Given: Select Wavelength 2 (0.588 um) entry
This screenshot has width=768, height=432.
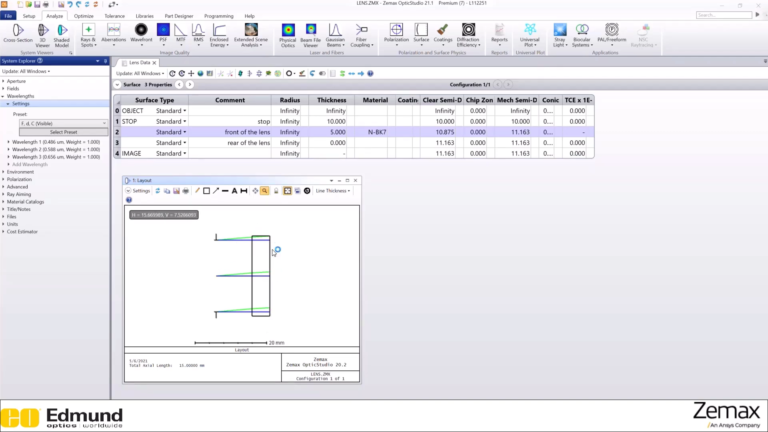Looking at the screenshot, I should (56, 149).
